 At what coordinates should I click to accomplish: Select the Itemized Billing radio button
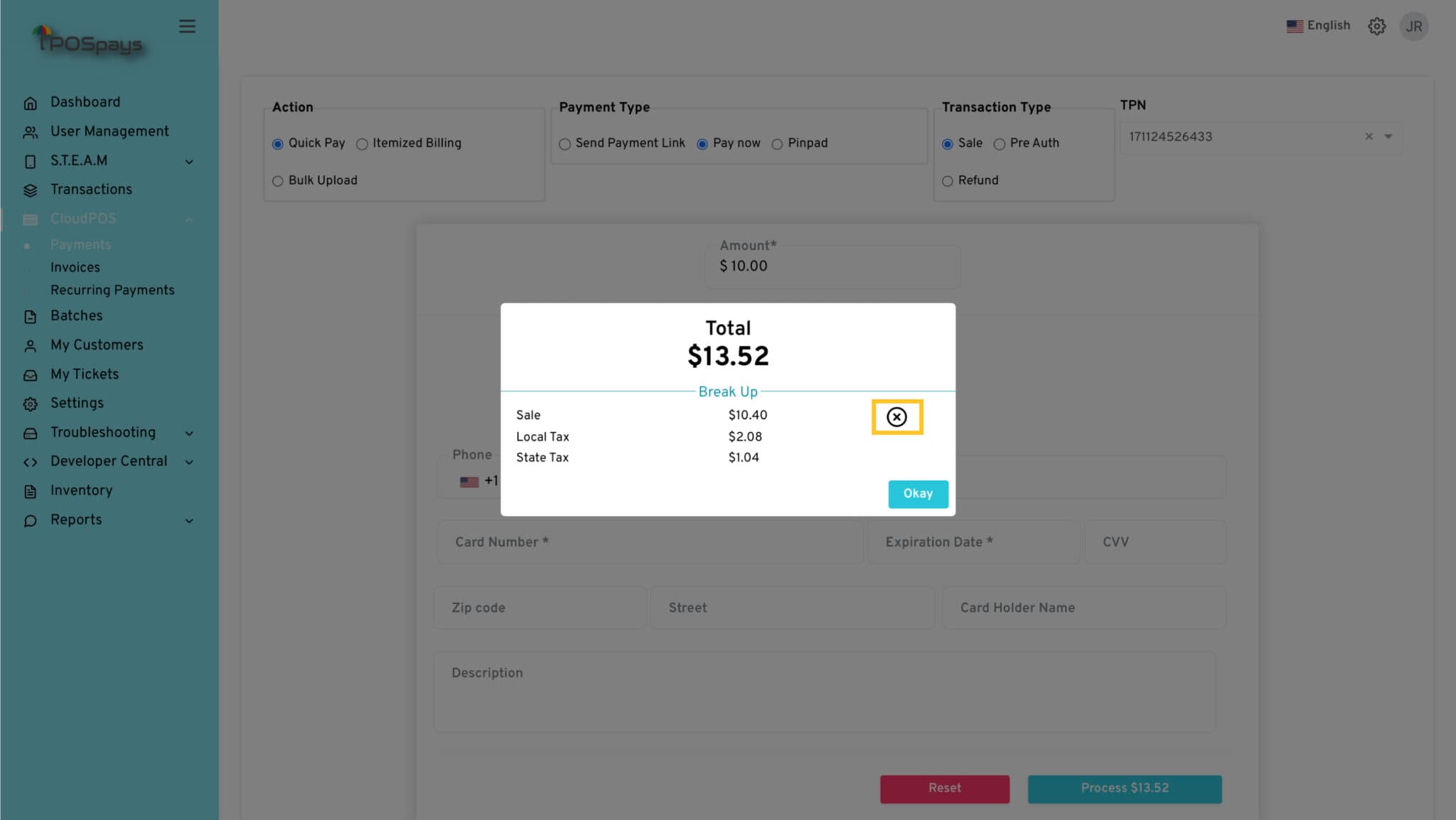(x=362, y=144)
